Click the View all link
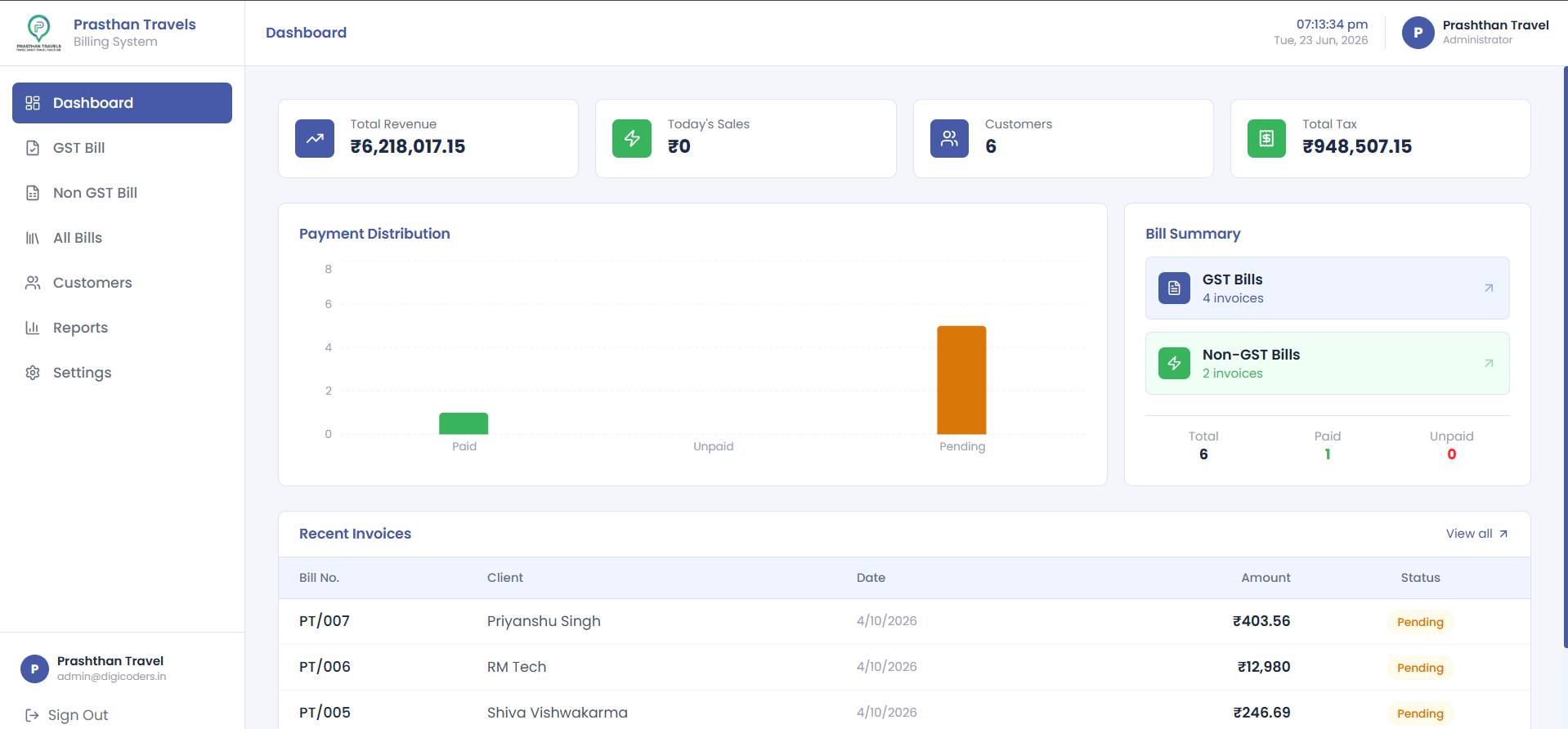Viewport: 1568px width, 729px height. (1476, 534)
